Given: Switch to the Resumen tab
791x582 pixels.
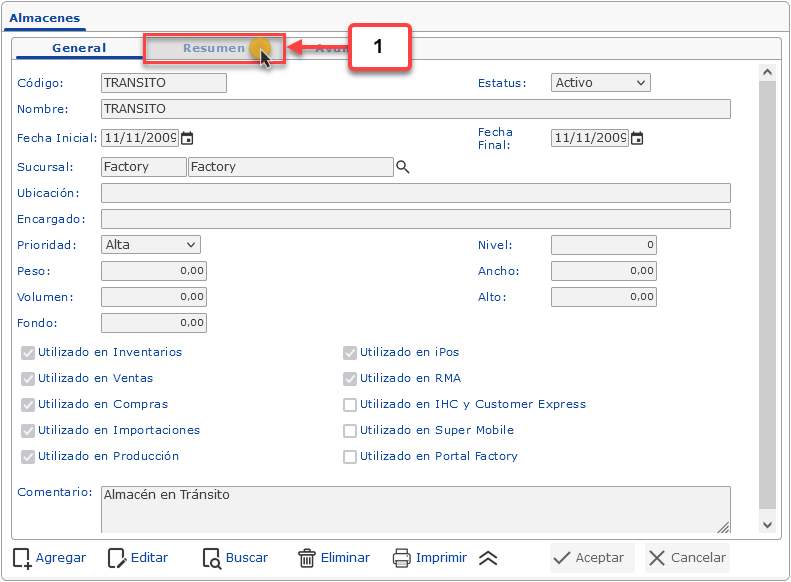Looking at the screenshot, I should [214, 48].
